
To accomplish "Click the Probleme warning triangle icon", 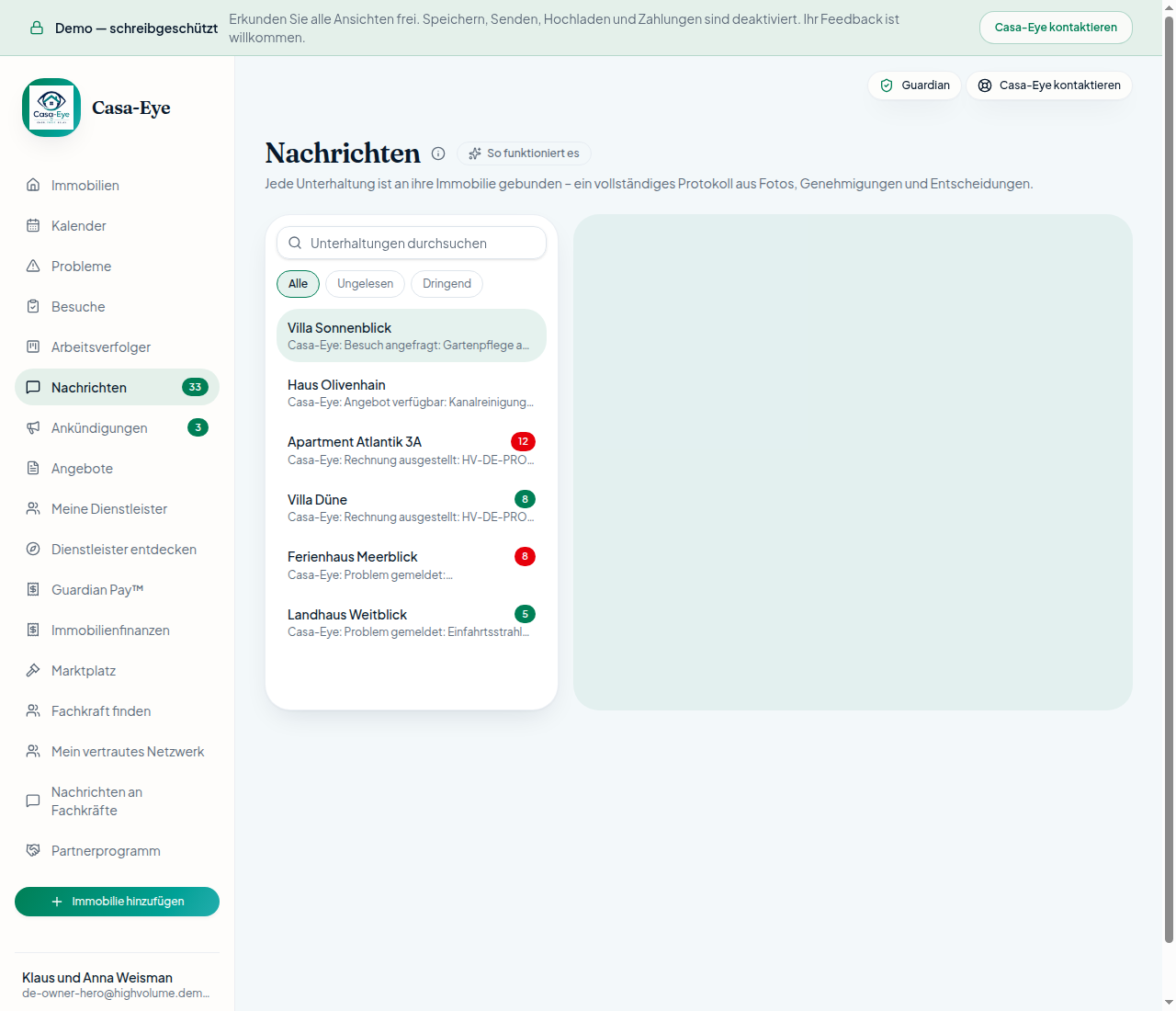I will point(33,266).
